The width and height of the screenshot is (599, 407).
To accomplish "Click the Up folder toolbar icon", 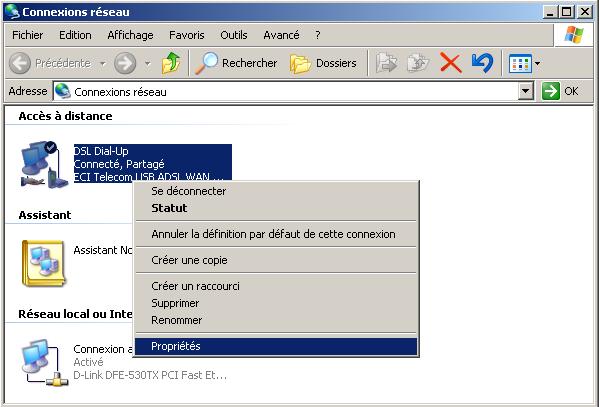I will pyautogui.click(x=171, y=63).
